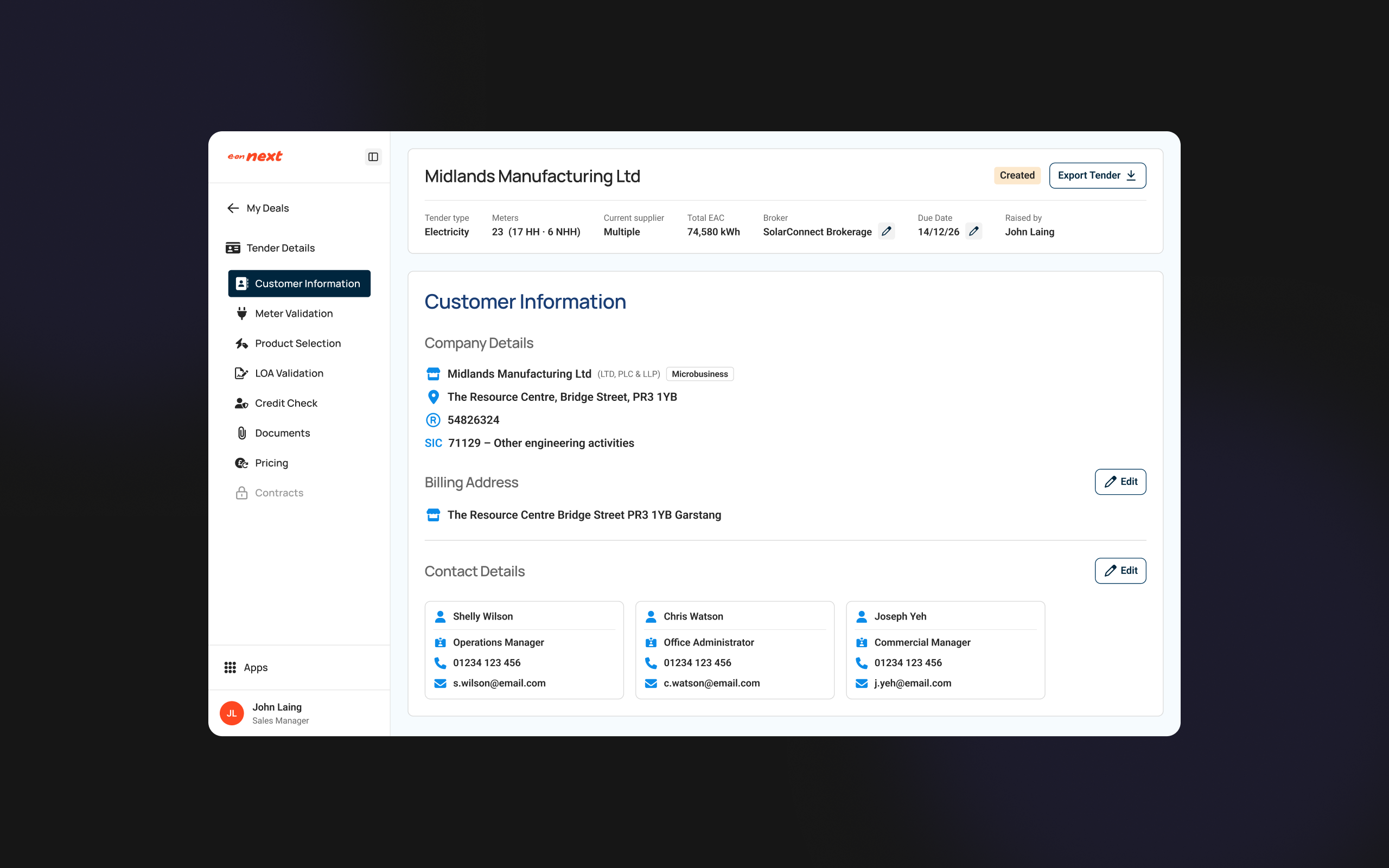Edit the Due Date with pencil icon
The image size is (1389, 868).
[x=974, y=231]
